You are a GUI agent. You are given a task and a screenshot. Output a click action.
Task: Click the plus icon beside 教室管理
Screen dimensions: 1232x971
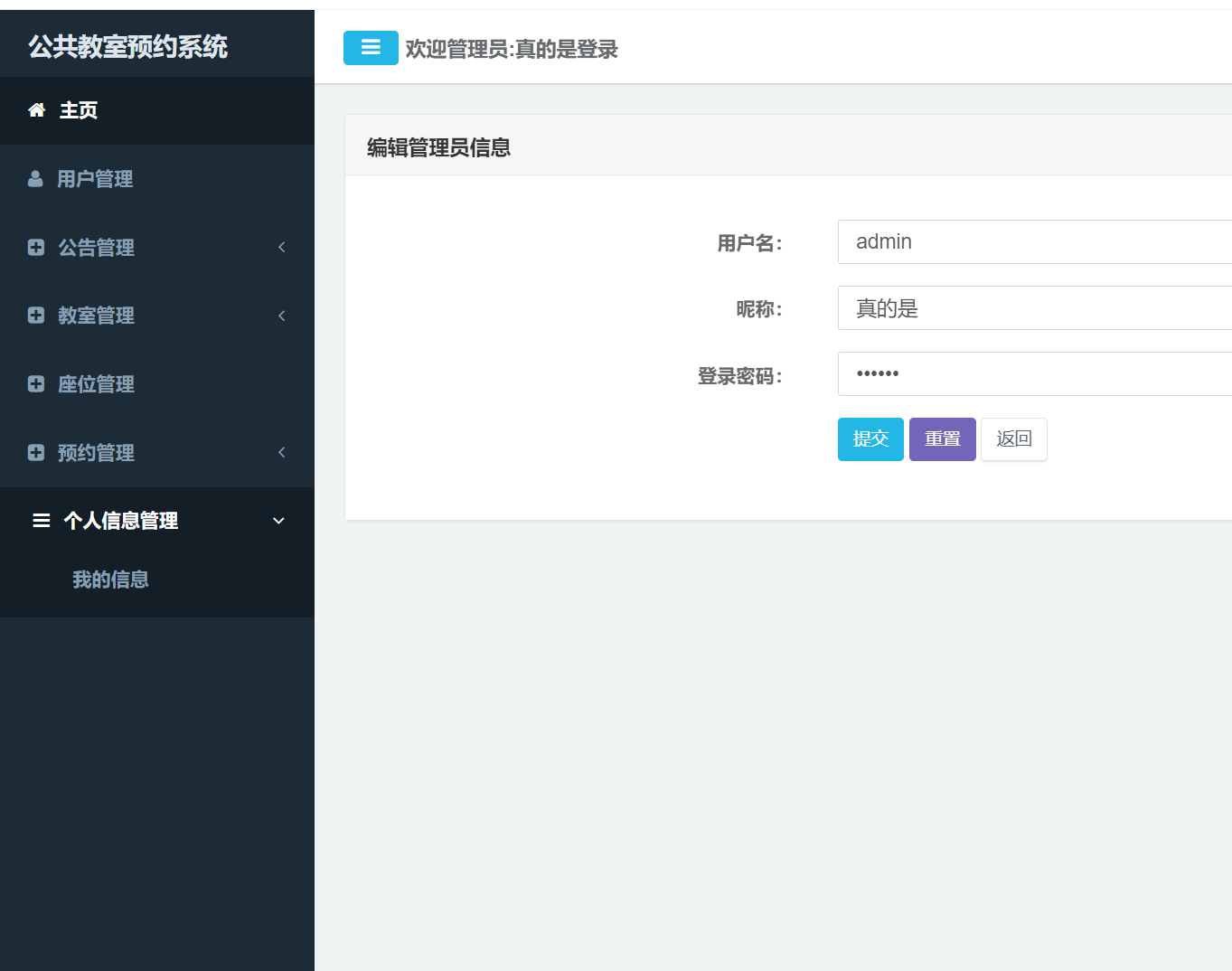(36, 316)
